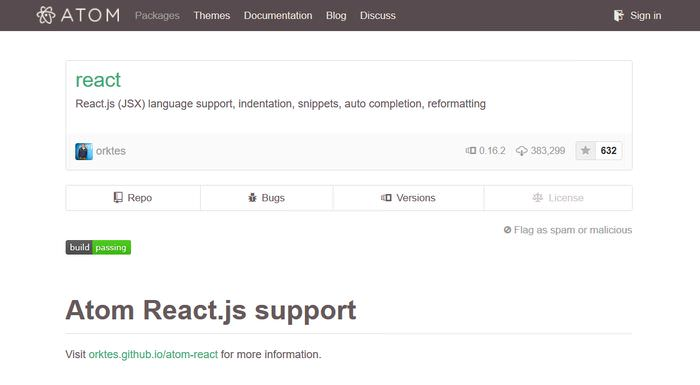Click the Repo book icon

tap(118, 197)
